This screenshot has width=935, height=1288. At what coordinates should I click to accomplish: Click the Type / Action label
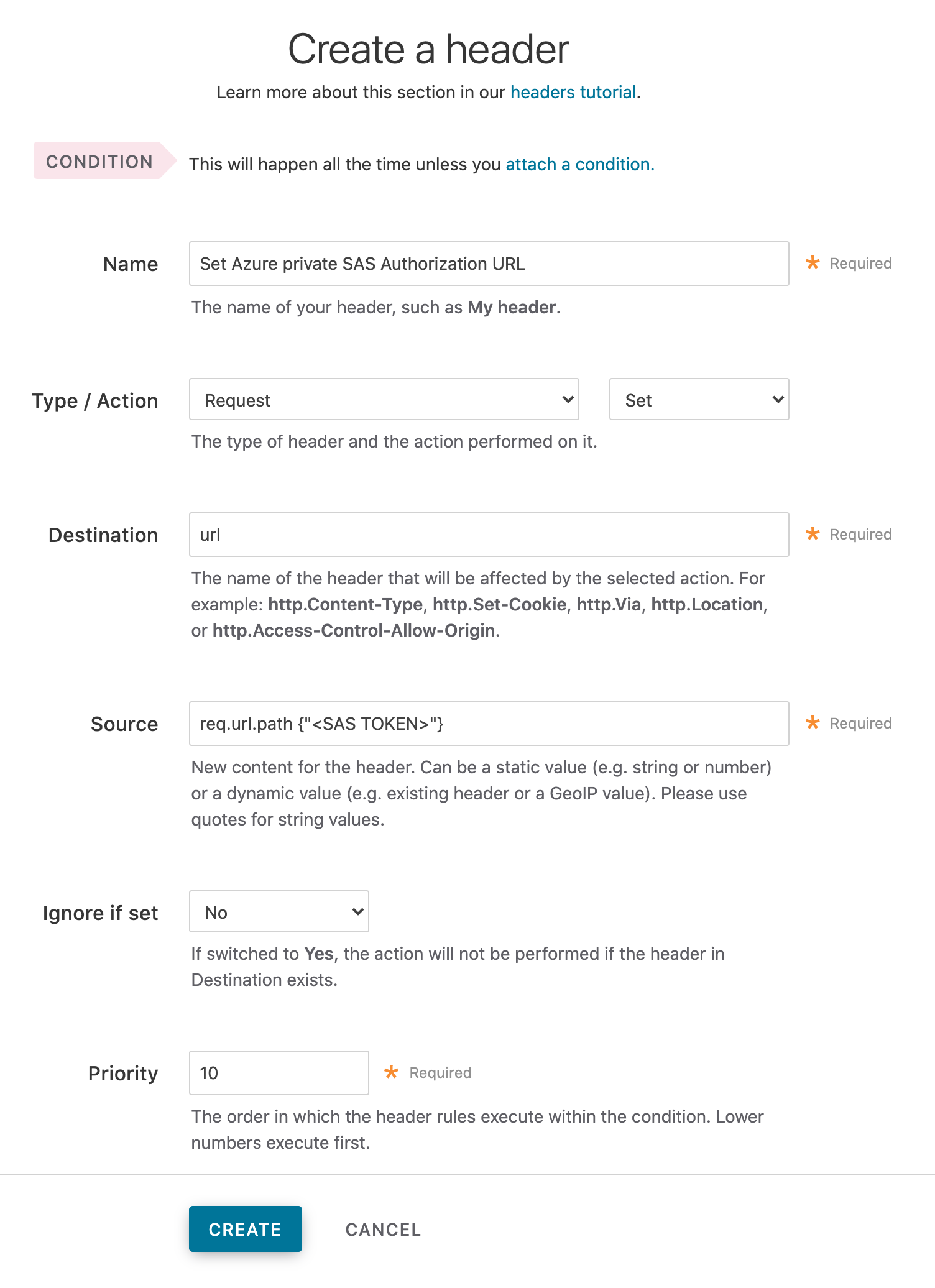(94, 401)
